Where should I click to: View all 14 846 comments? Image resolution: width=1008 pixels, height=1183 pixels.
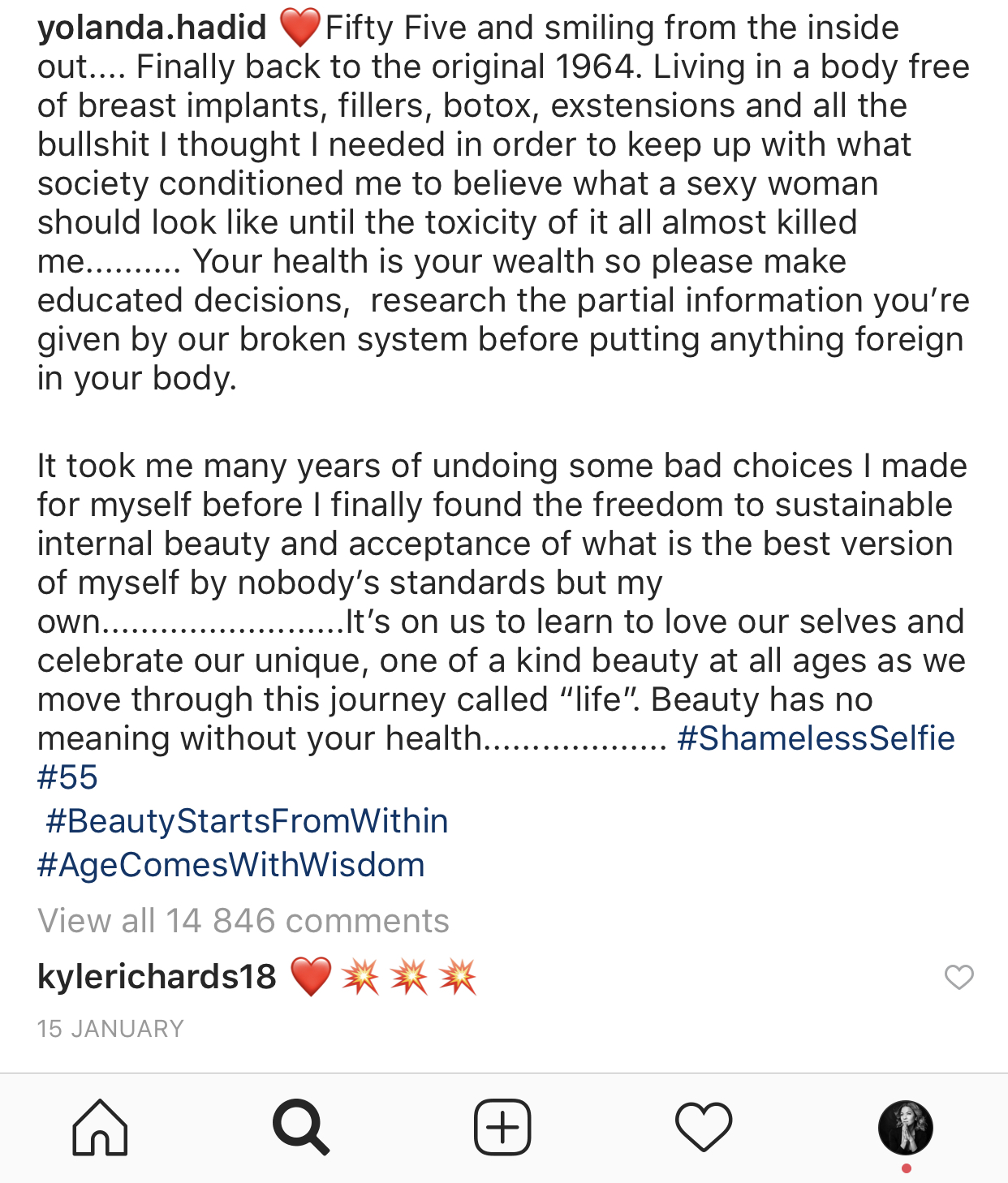243,921
